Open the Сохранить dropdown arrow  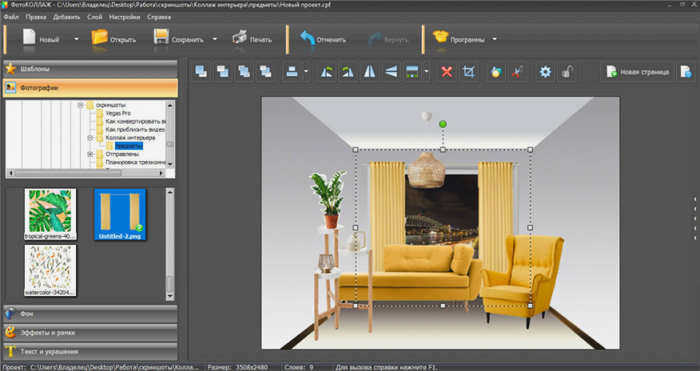215,39
